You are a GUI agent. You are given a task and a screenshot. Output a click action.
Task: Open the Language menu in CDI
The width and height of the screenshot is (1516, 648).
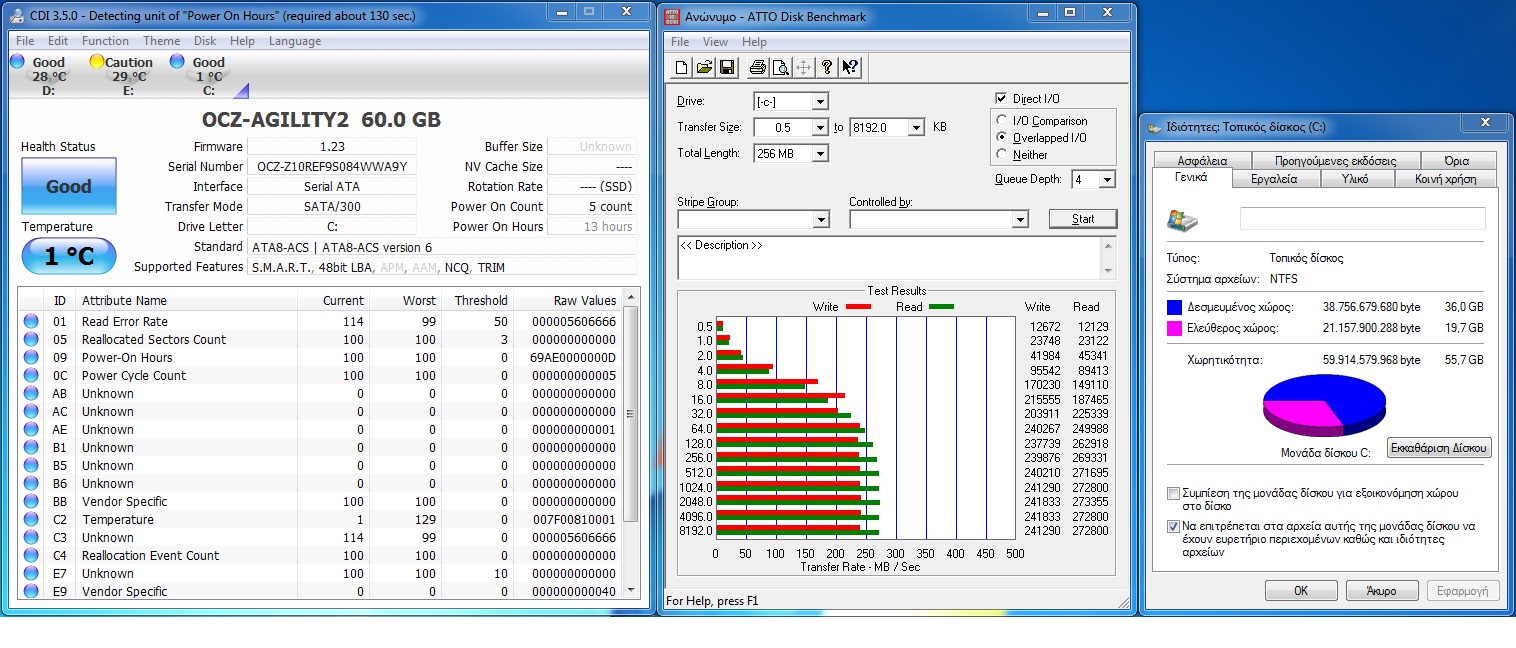pyautogui.click(x=295, y=41)
